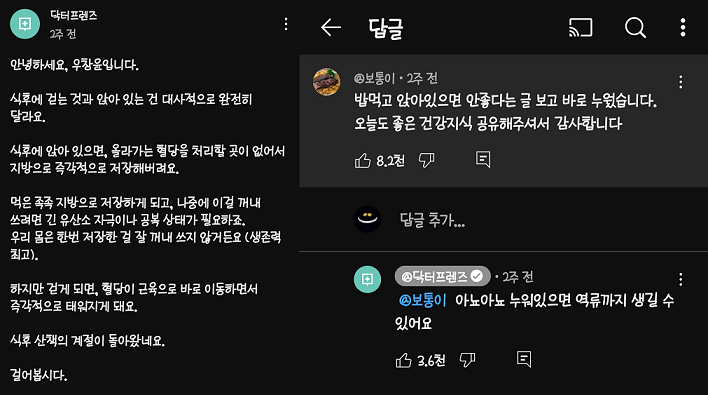
Task: Tap the reply icon under 닥터프렌즈 reply
Action: pos(524,359)
